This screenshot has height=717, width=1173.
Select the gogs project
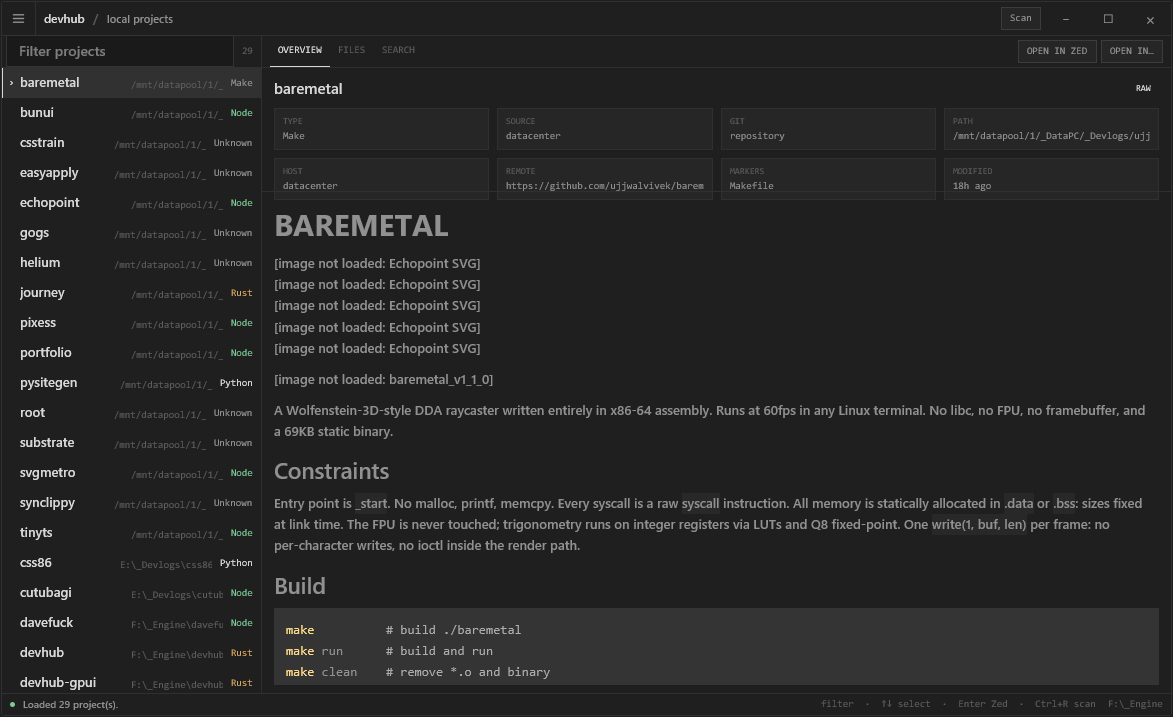pyautogui.click(x=132, y=232)
